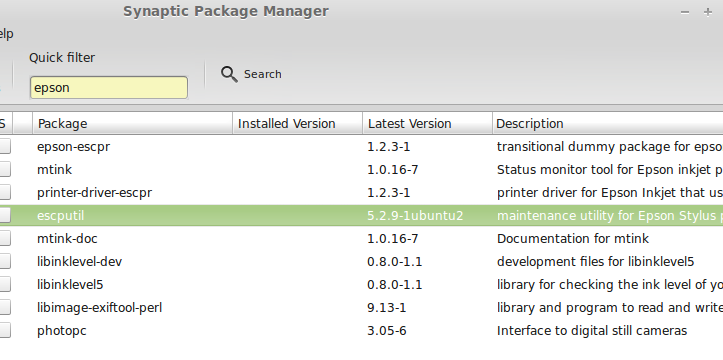Toggle the checkbox for printer-driver-escpr
The width and height of the screenshot is (723, 360).
coord(5,193)
